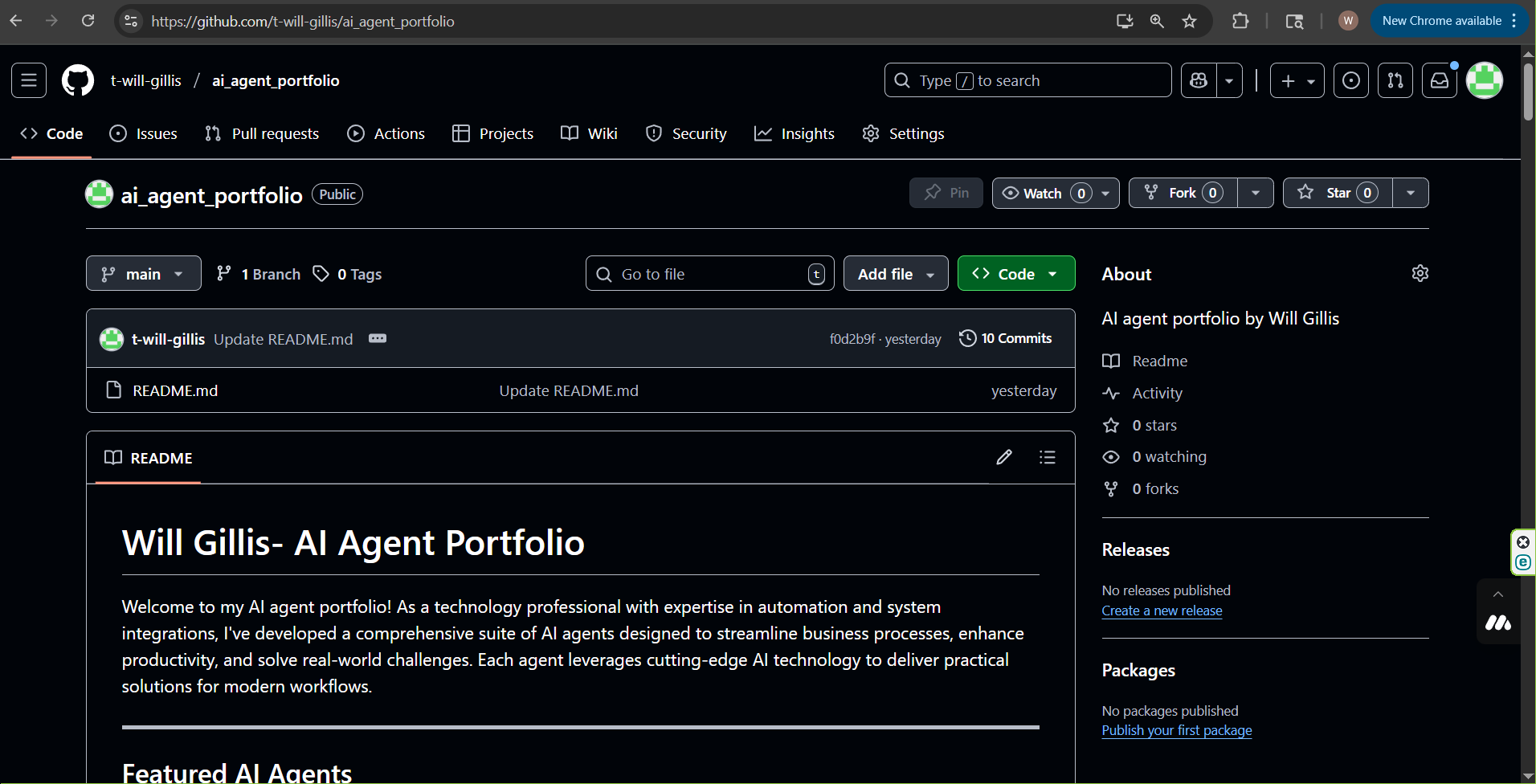Click Create a new release link
The width and height of the screenshot is (1536, 784).
coord(1162,610)
